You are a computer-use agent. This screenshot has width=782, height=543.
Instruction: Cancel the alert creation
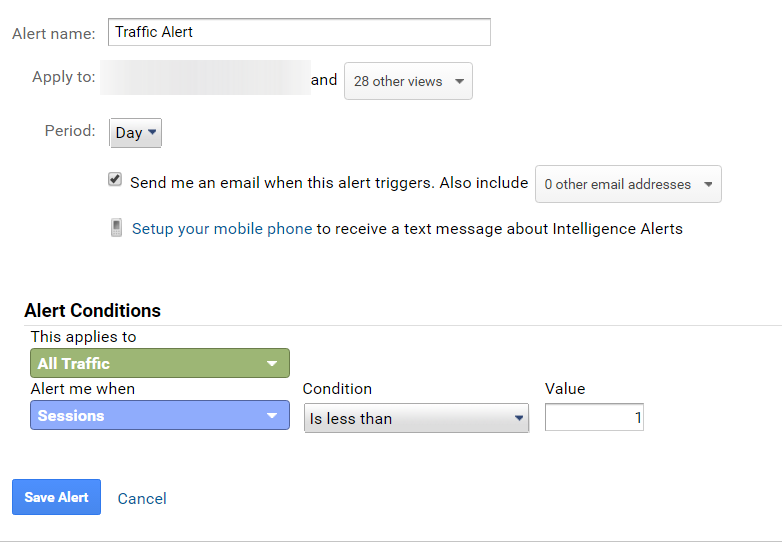(x=142, y=498)
